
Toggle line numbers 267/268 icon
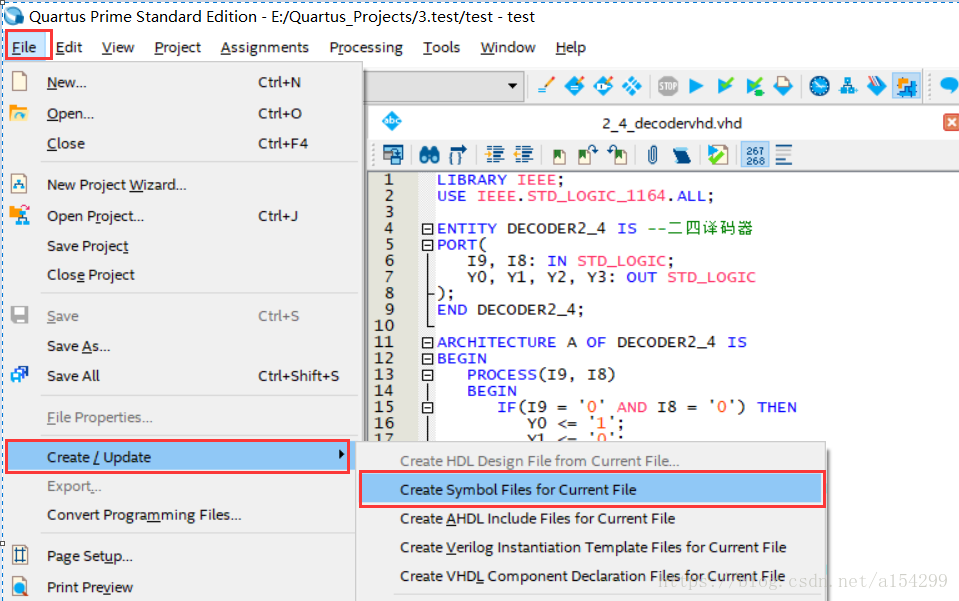click(x=755, y=155)
